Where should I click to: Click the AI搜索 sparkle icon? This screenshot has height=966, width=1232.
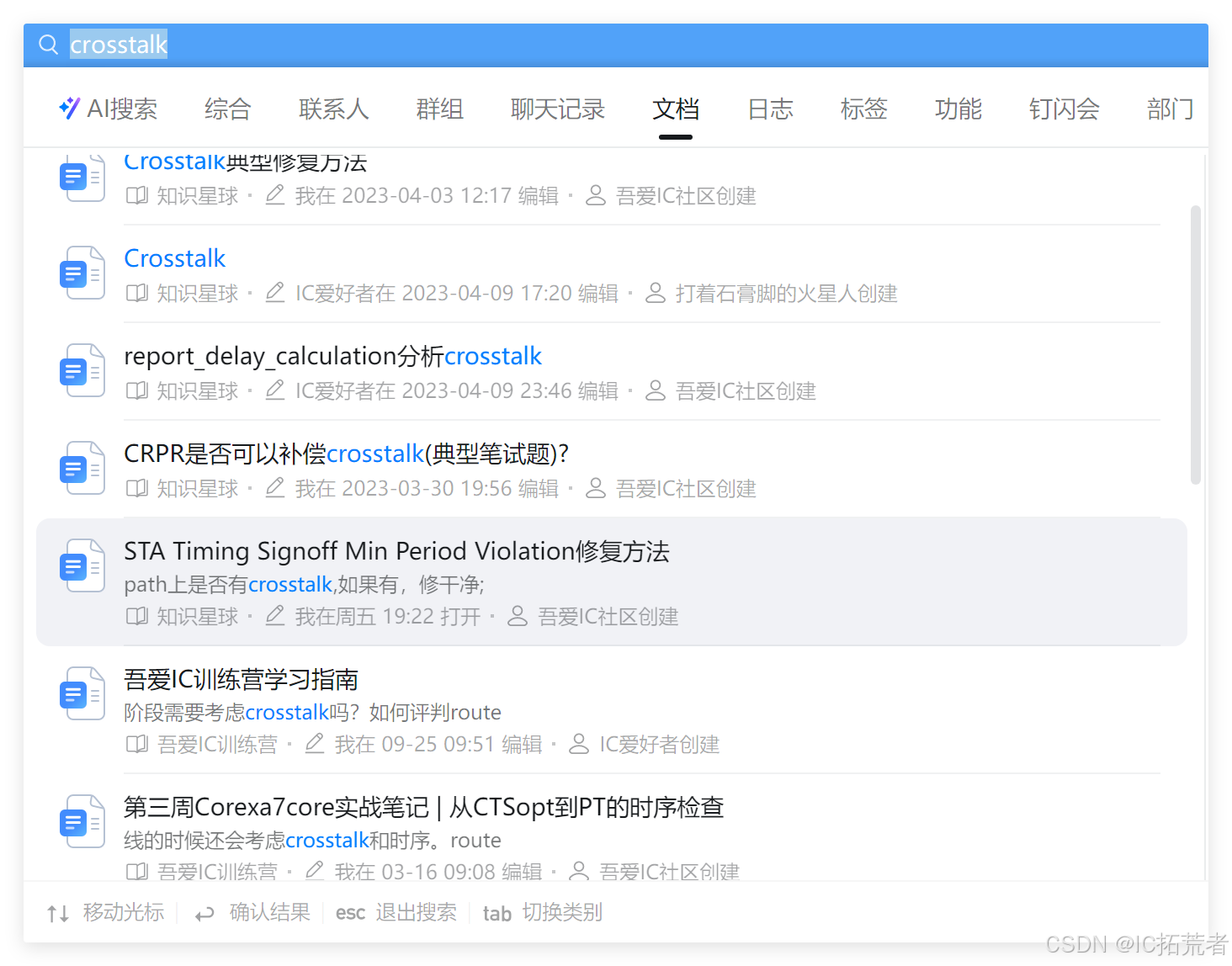[x=69, y=108]
